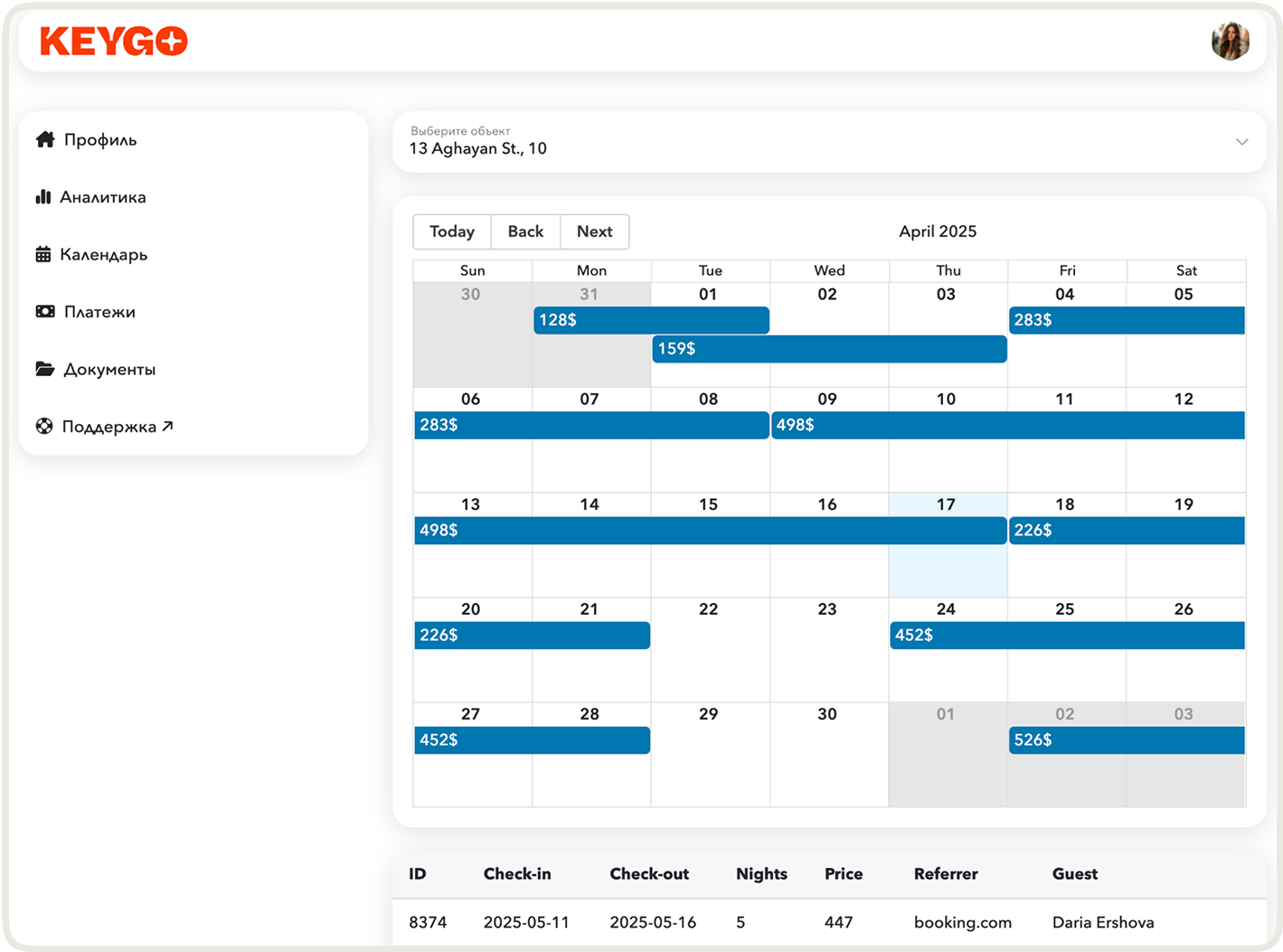Click the calendar icon beside Календарь
The width and height of the screenshot is (1283, 952).
pos(42,254)
